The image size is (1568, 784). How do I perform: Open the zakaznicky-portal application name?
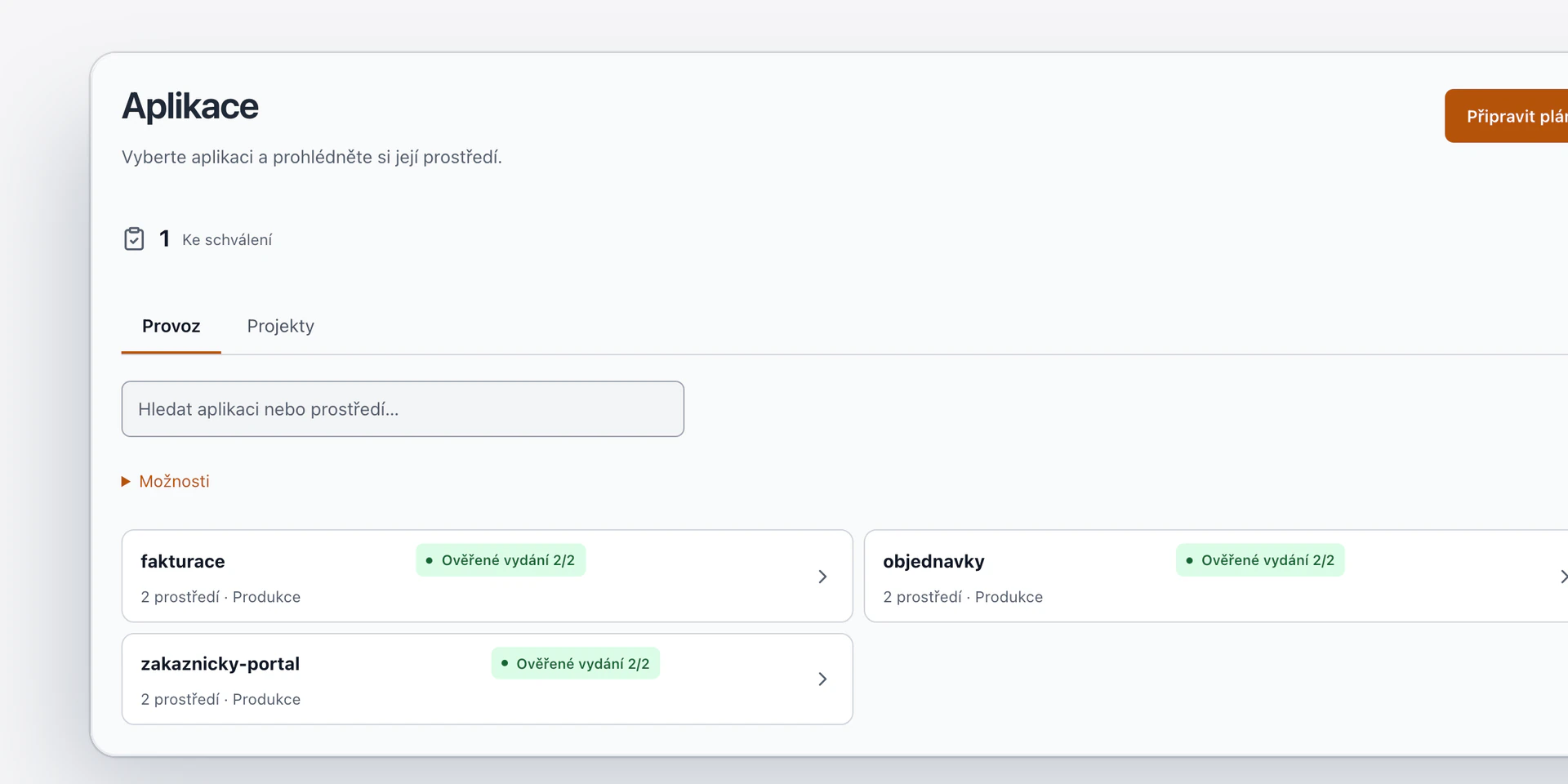[x=220, y=664]
